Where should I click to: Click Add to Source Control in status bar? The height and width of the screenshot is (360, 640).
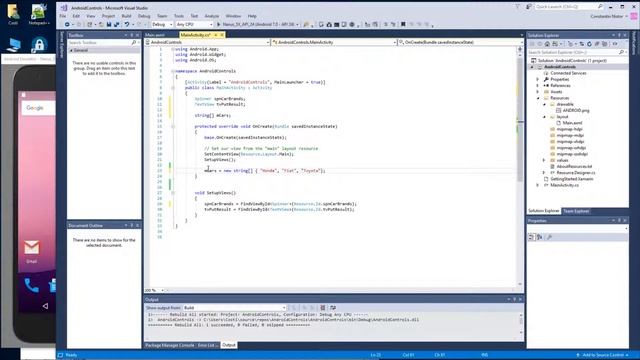(602, 355)
